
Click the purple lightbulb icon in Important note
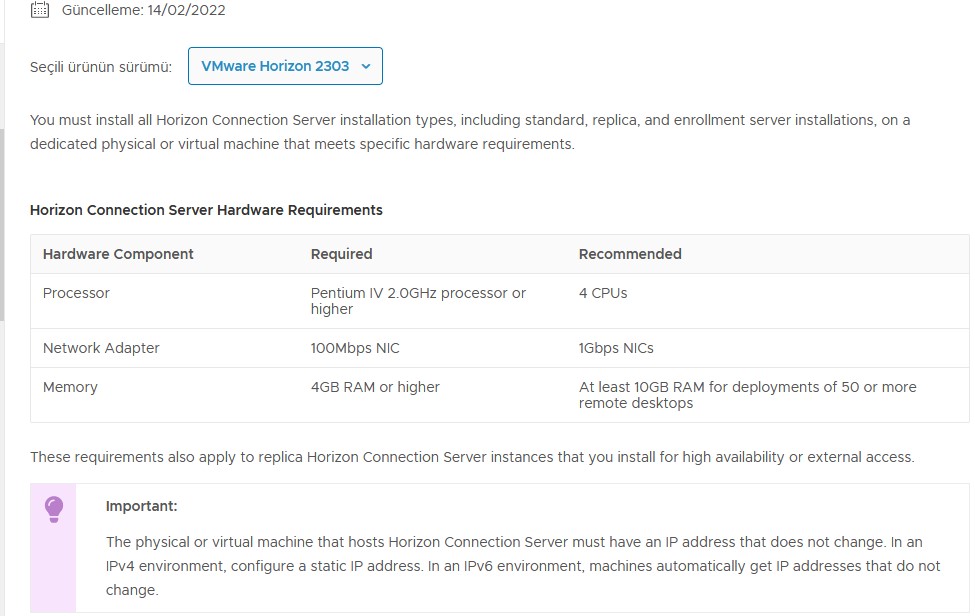(54, 509)
